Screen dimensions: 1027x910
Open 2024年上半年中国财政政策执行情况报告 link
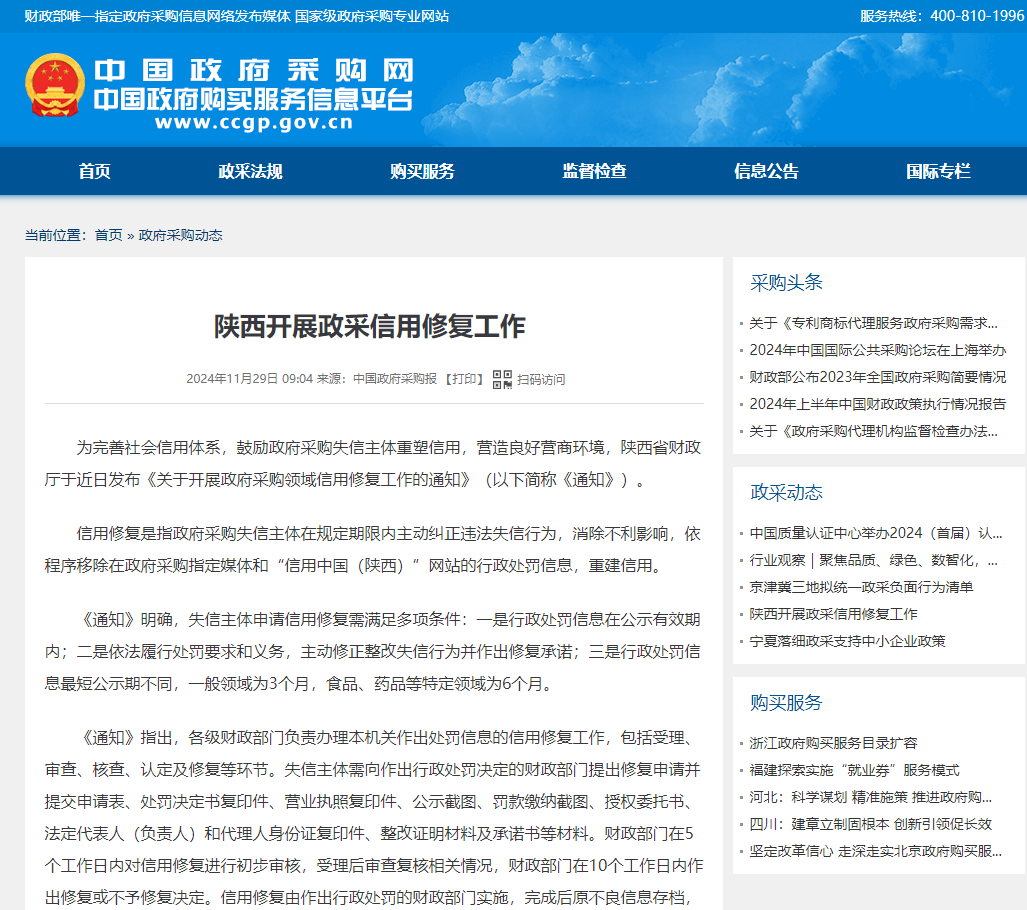pos(878,404)
